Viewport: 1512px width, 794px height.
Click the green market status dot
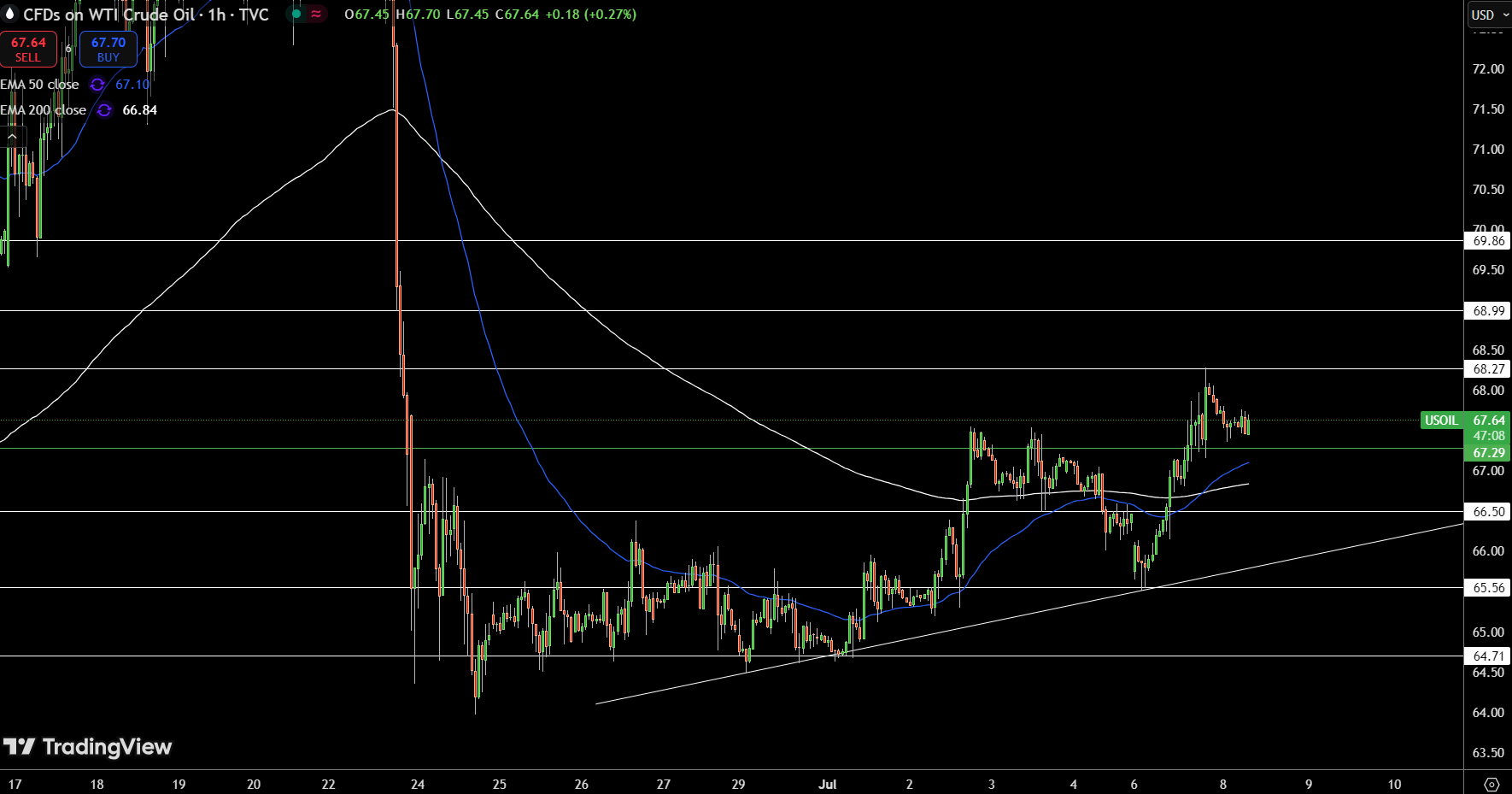click(296, 14)
